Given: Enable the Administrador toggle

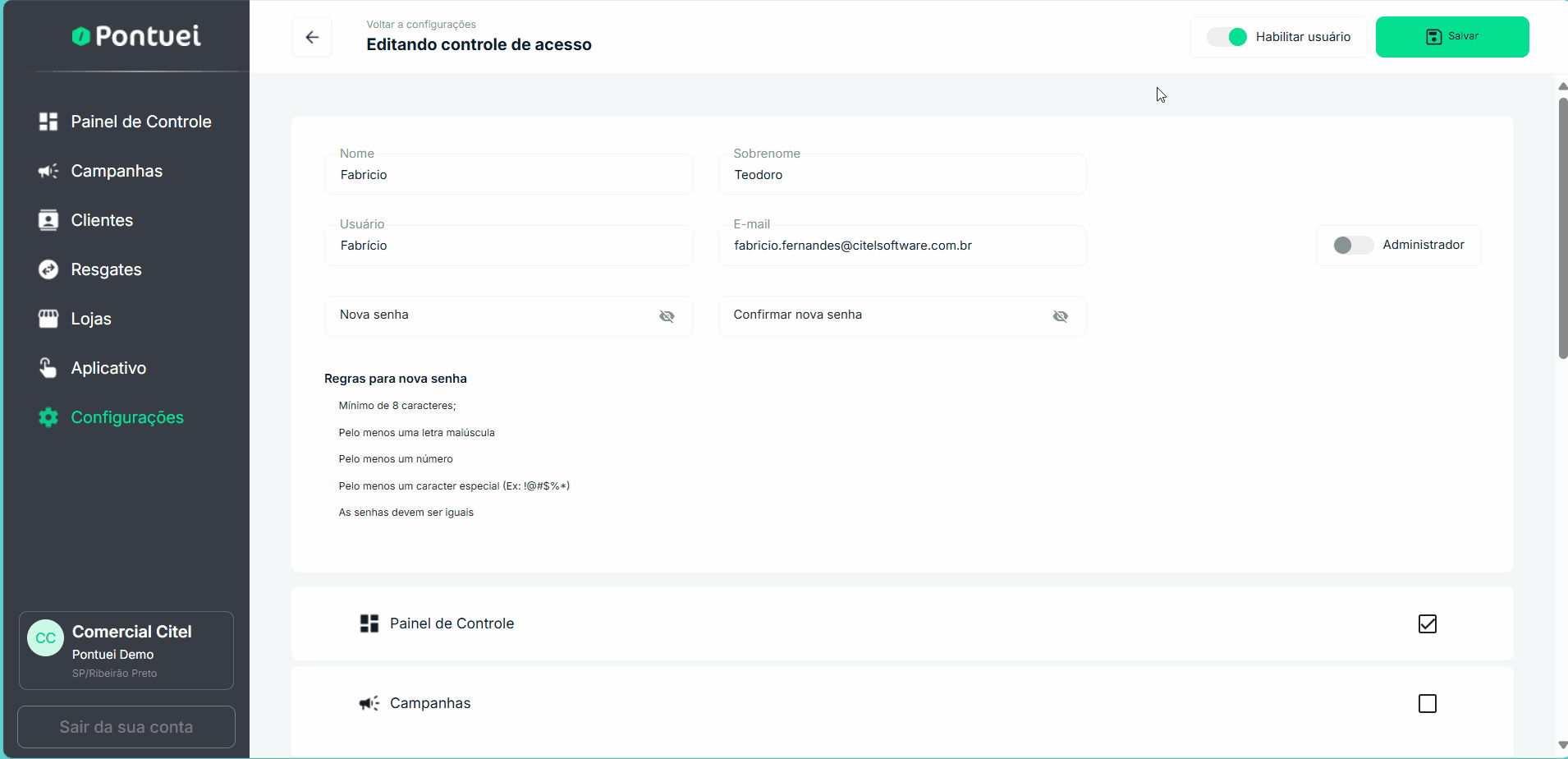Looking at the screenshot, I should 1352,245.
